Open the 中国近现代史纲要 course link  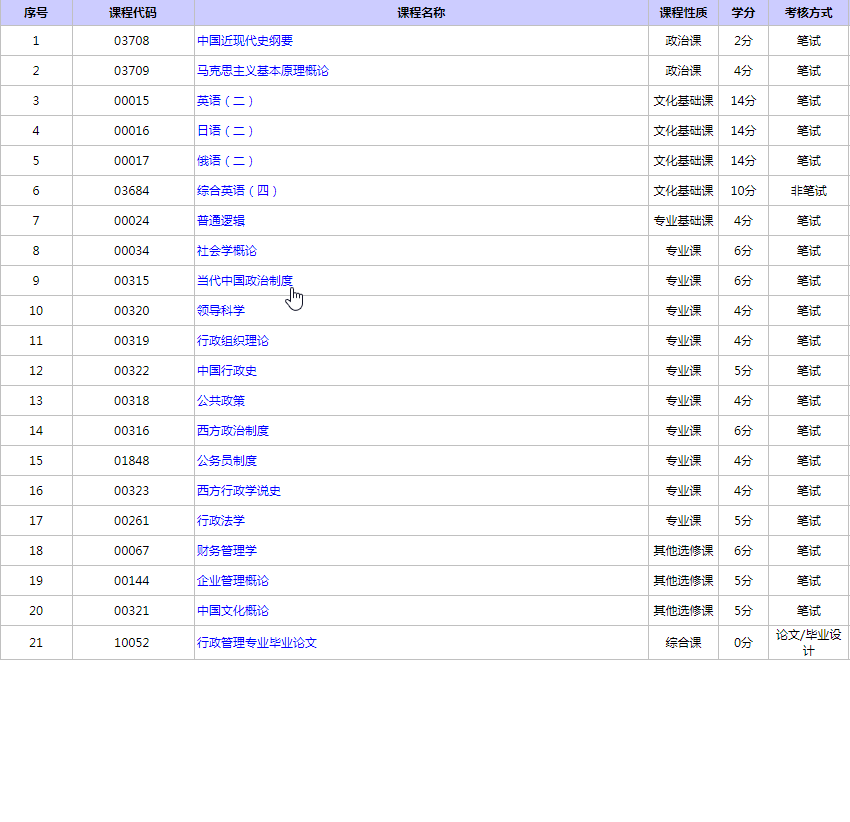(x=244, y=41)
